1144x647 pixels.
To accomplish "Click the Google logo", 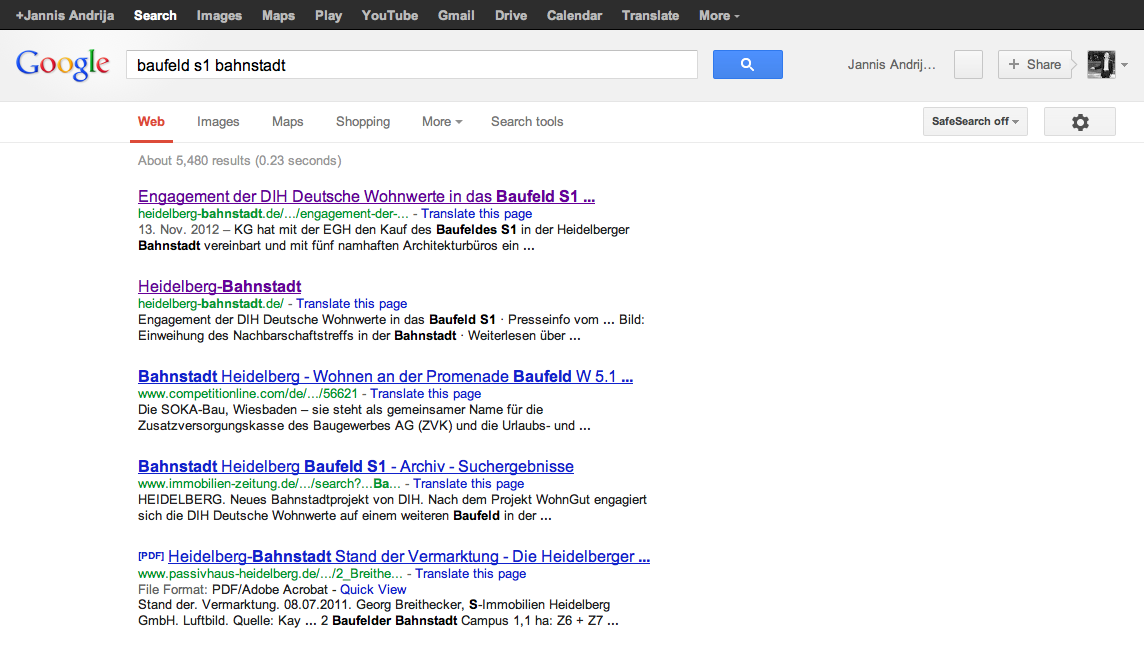I will click(63, 65).
